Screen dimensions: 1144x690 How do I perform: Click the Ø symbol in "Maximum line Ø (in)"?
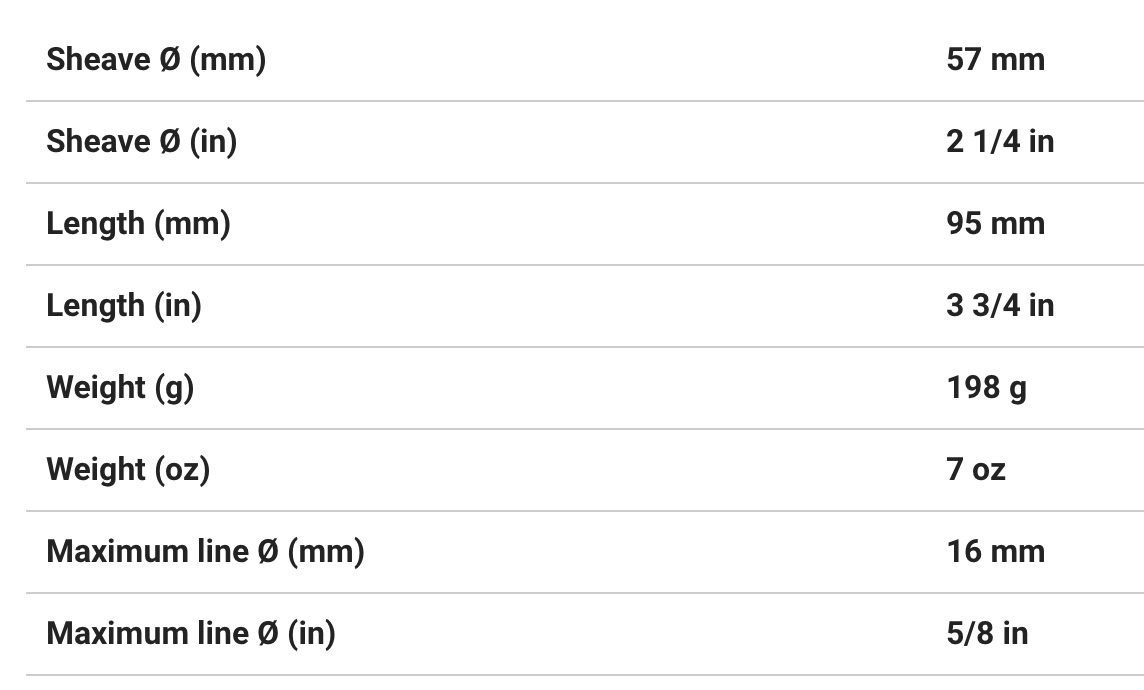click(x=267, y=634)
